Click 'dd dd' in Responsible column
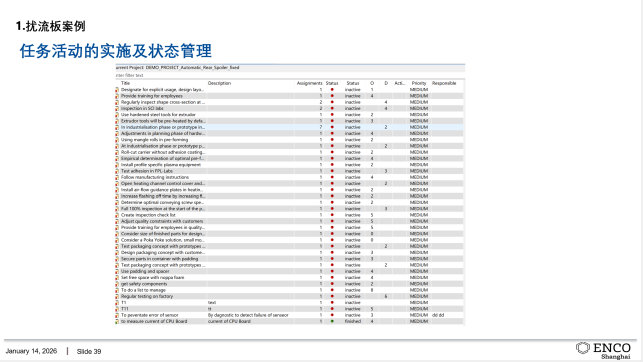Image resolution: width=643 pixels, height=362 pixels. (x=438, y=315)
